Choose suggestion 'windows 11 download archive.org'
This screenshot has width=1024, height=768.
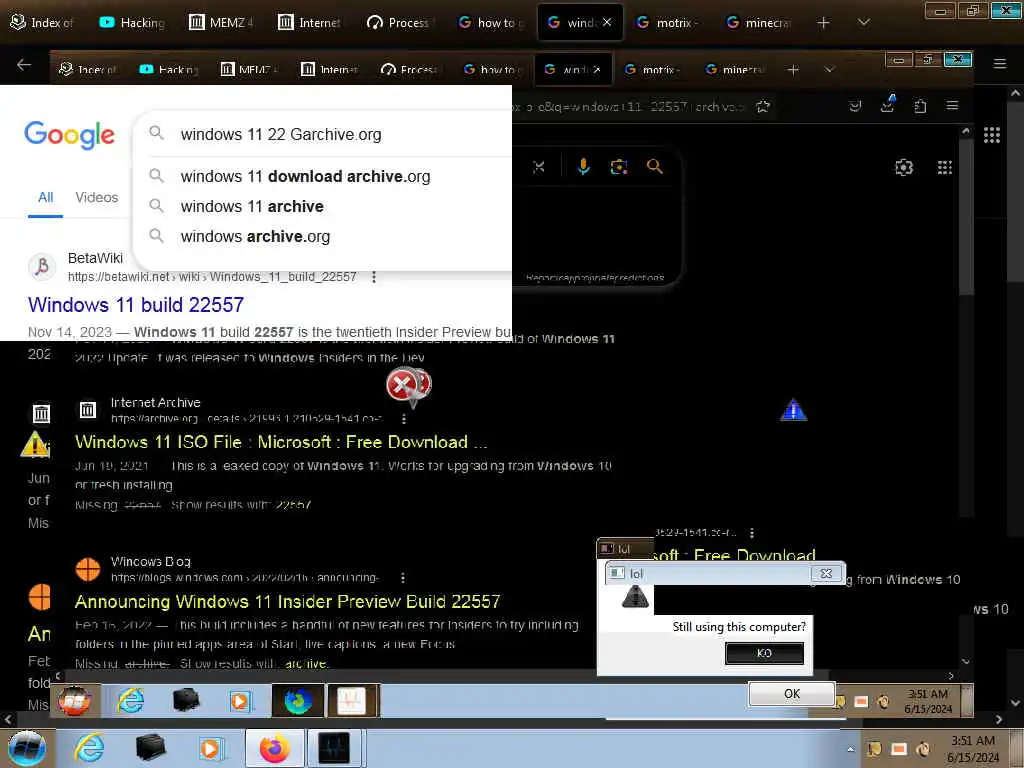(x=305, y=176)
